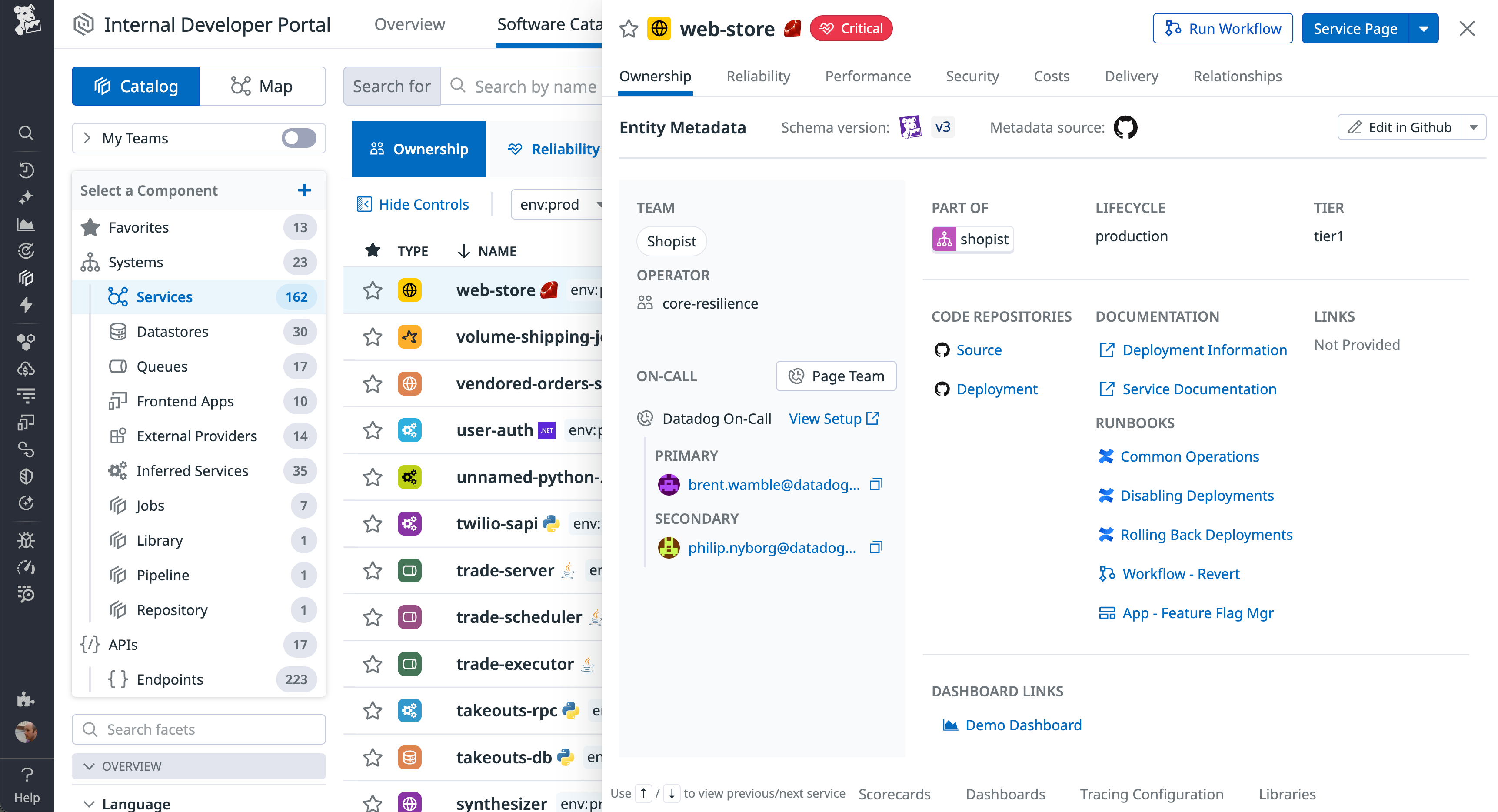Click the Software Catalog cube icon in sidebar
The height and width of the screenshot is (812, 1498).
pyautogui.click(x=27, y=278)
